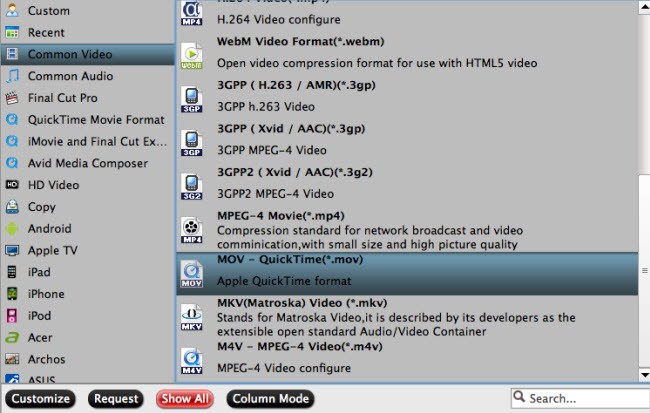
Task: Click the iMovie and Final Cut Express icon
Action: click(x=12, y=141)
